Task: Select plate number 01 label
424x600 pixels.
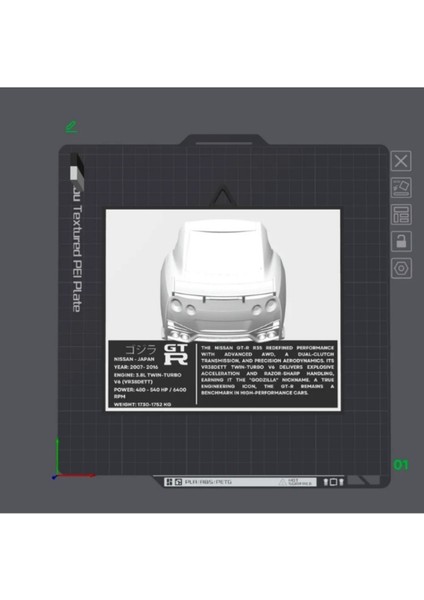Action: 401,465
